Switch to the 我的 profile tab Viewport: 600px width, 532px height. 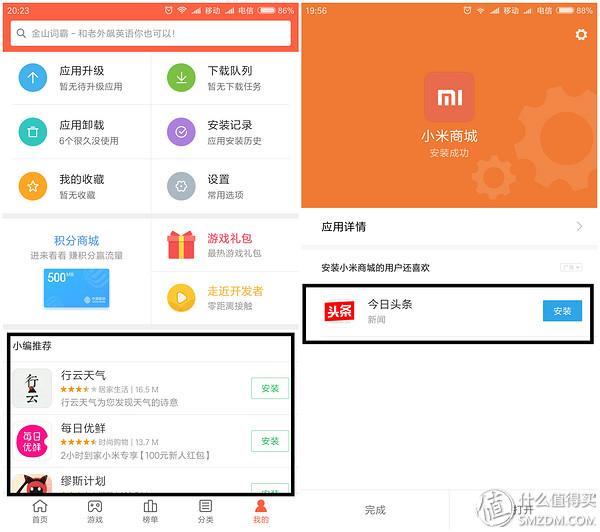click(x=261, y=511)
